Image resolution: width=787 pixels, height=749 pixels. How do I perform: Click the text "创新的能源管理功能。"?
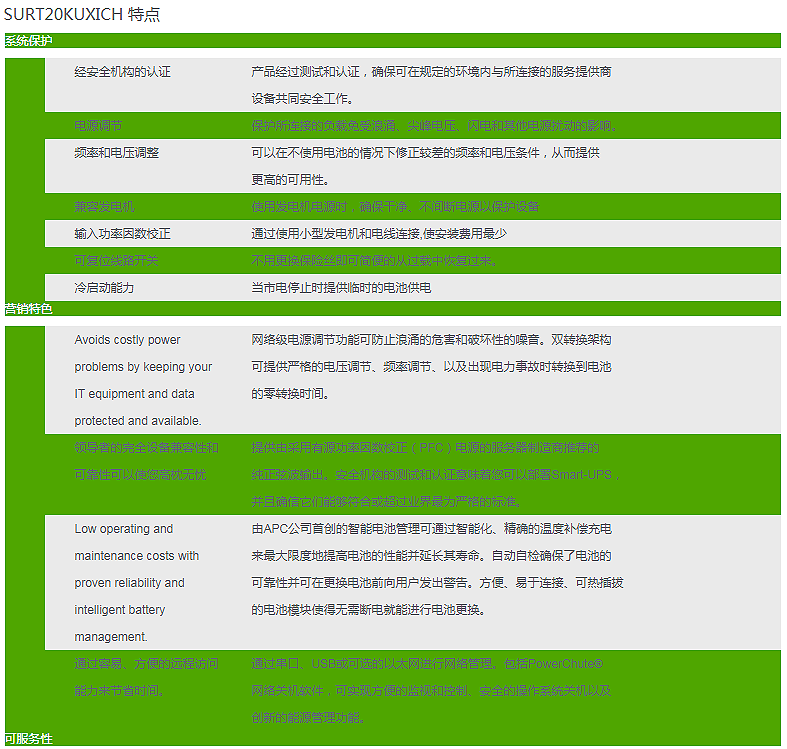(308, 718)
